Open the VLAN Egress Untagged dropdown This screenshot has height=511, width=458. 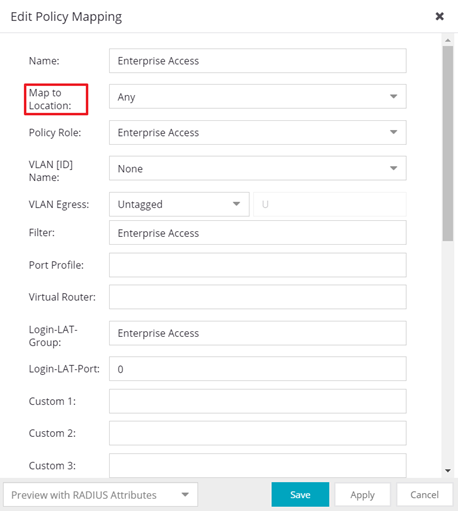[x=179, y=204]
